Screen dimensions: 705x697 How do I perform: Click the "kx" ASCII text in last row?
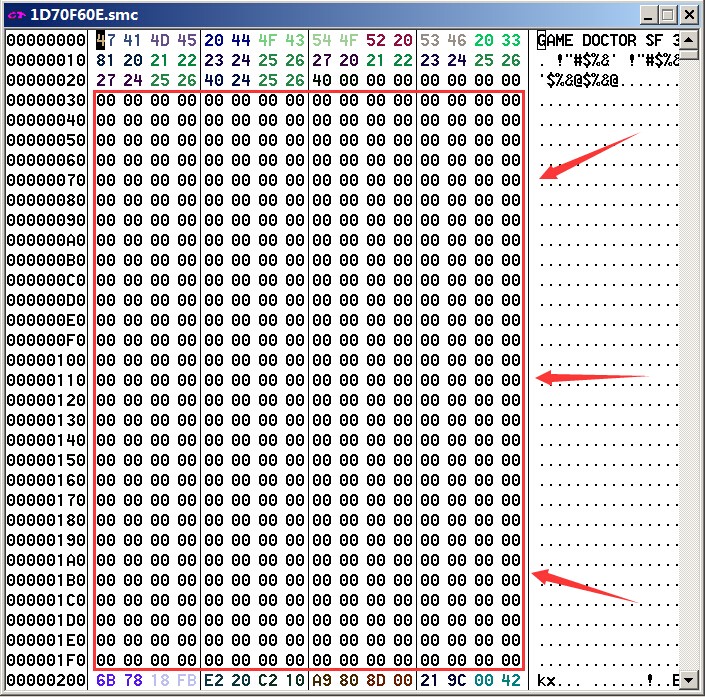pyautogui.click(x=547, y=680)
